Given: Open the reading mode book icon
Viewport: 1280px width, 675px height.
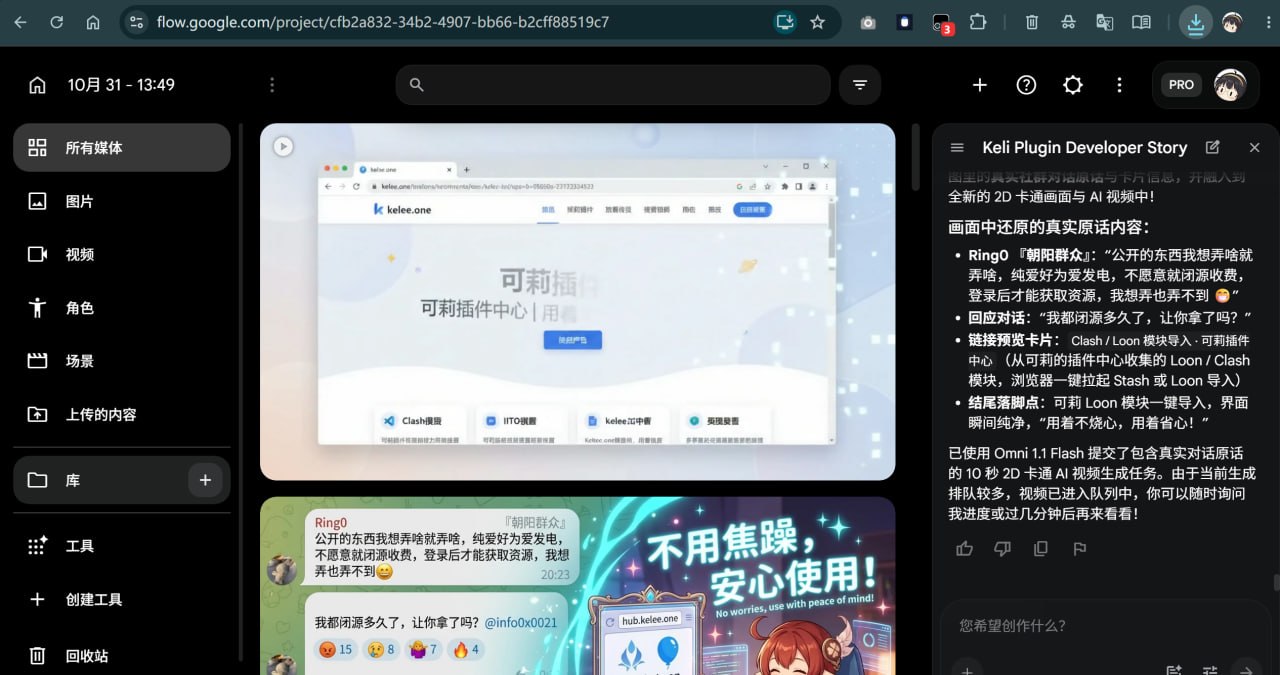Looking at the screenshot, I should tap(1141, 22).
